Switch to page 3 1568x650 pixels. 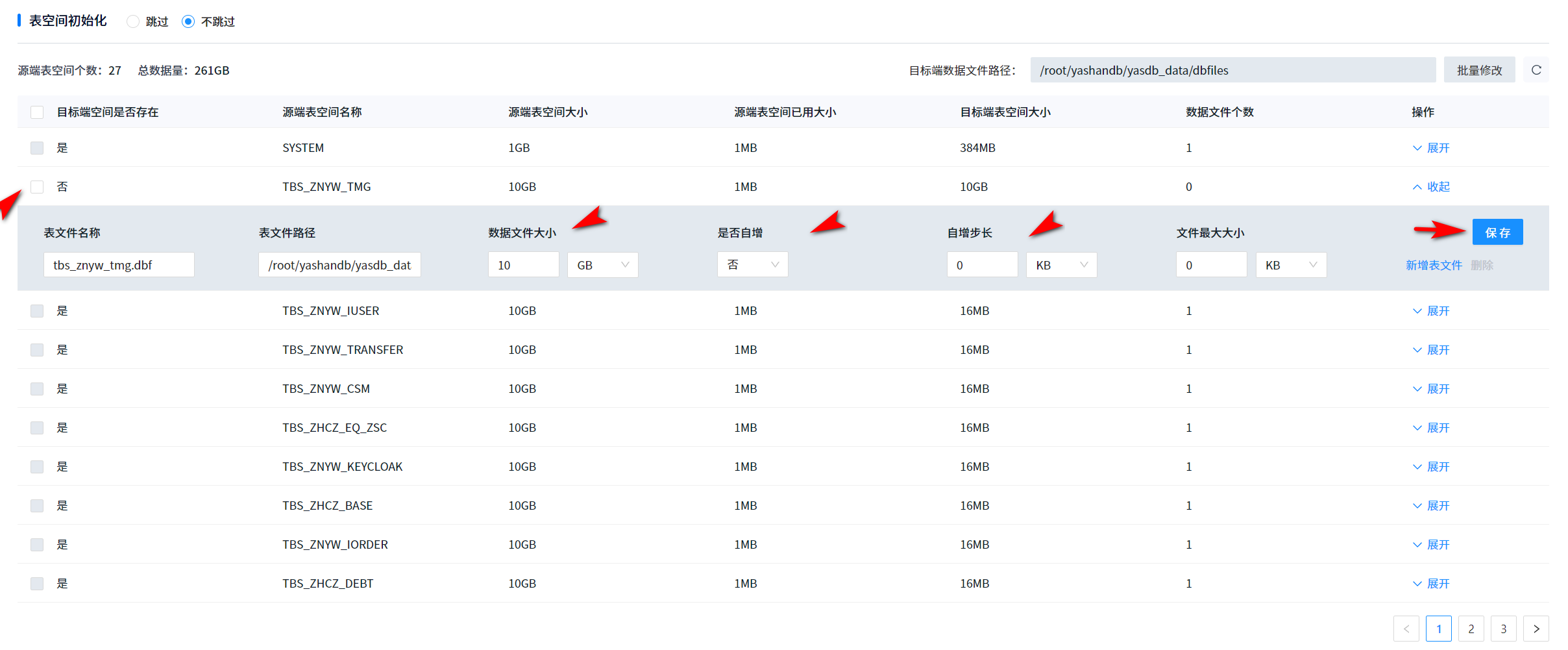(1503, 629)
